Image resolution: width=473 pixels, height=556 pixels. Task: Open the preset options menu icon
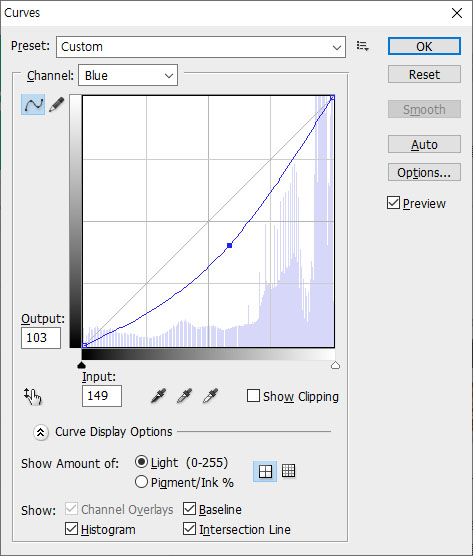click(x=362, y=46)
